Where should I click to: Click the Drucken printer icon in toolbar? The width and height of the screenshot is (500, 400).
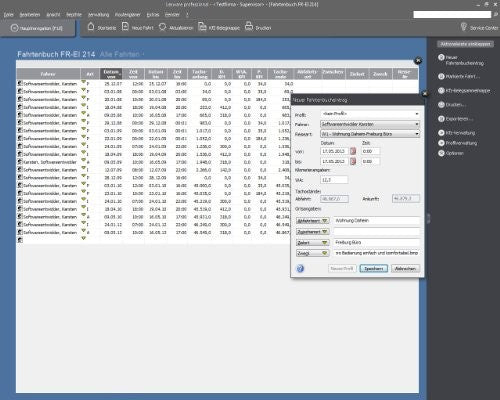point(249,27)
